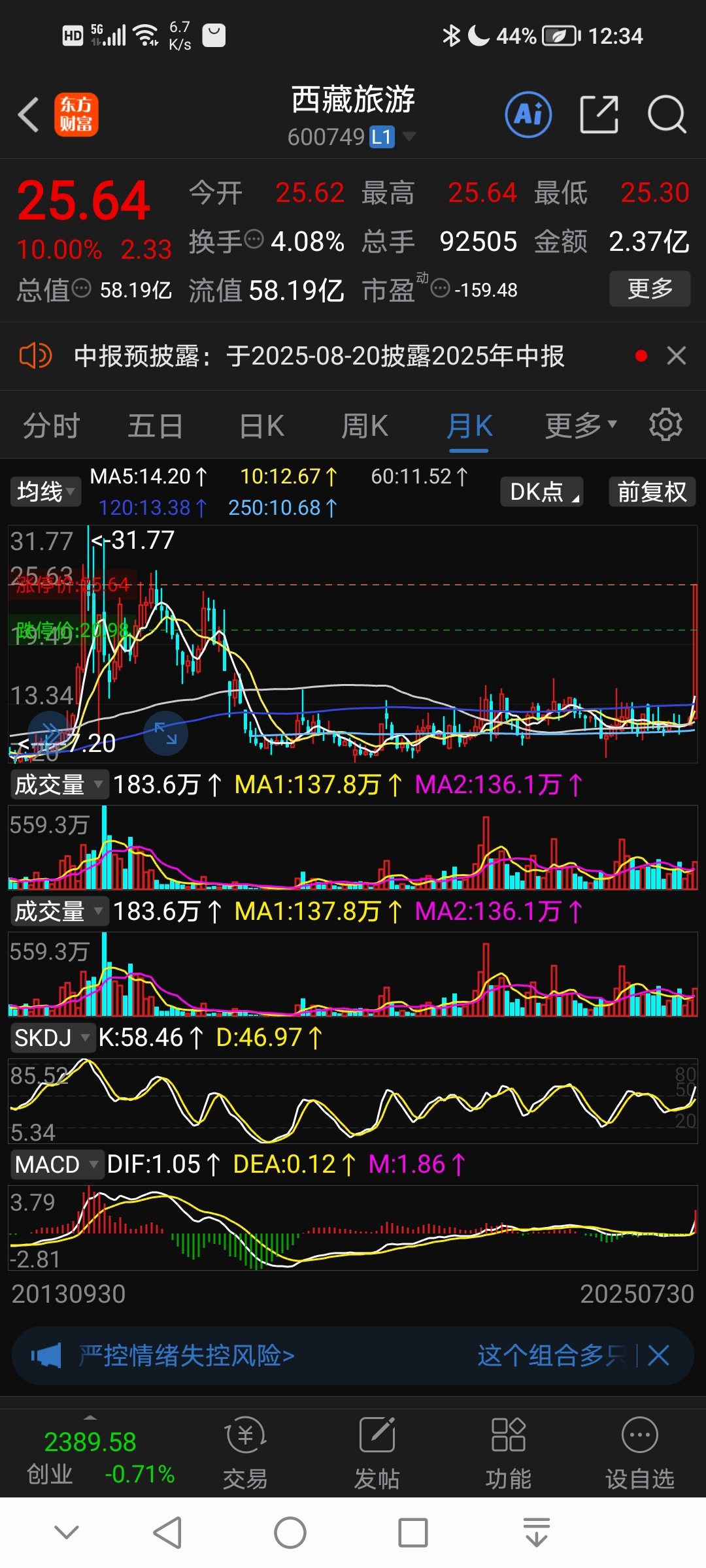Viewport: 706px width, 1568px height.
Task: Tap the MA5:14.20 value
Action: click(148, 476)
